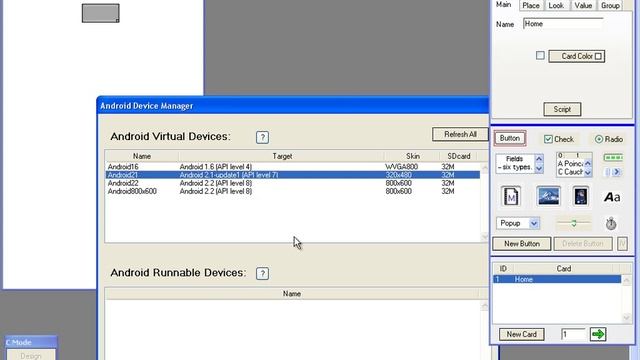Switch to the Look tab
The width and height of the screenshot is (640, 360).
pyautogui.click(x=556, y=5)
